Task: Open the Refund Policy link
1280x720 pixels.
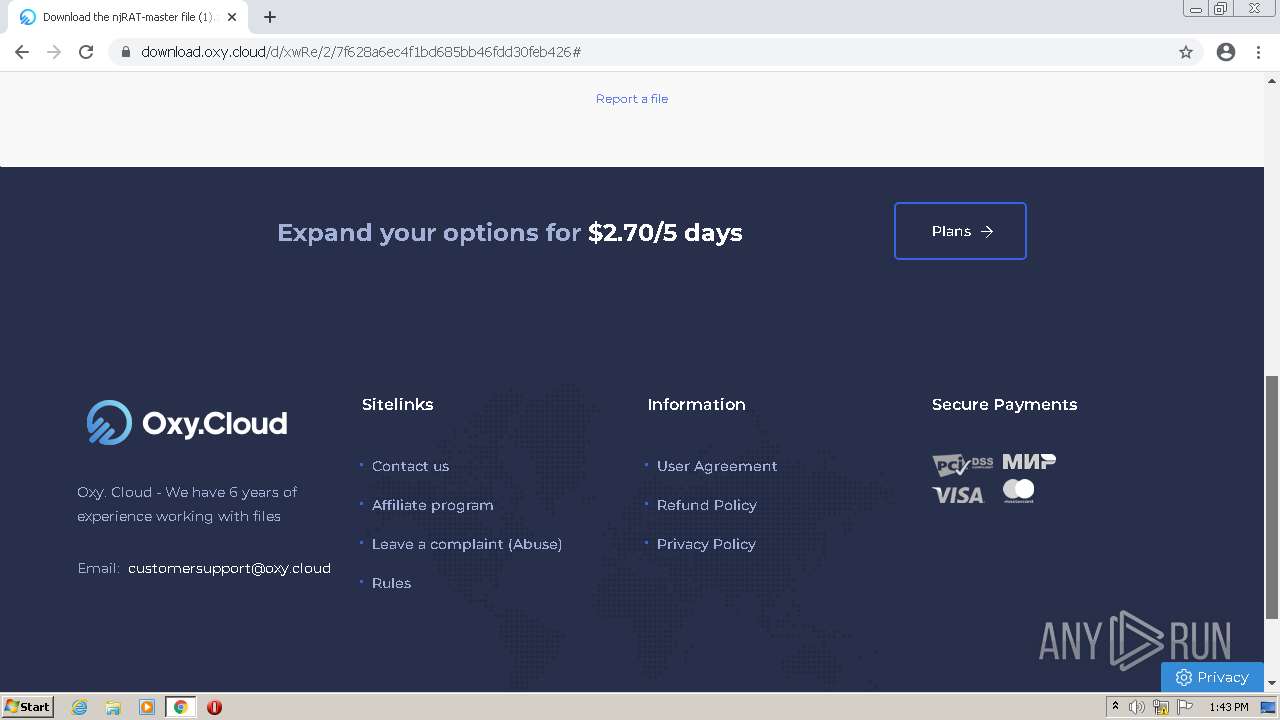Action: (x=707, y=505)
